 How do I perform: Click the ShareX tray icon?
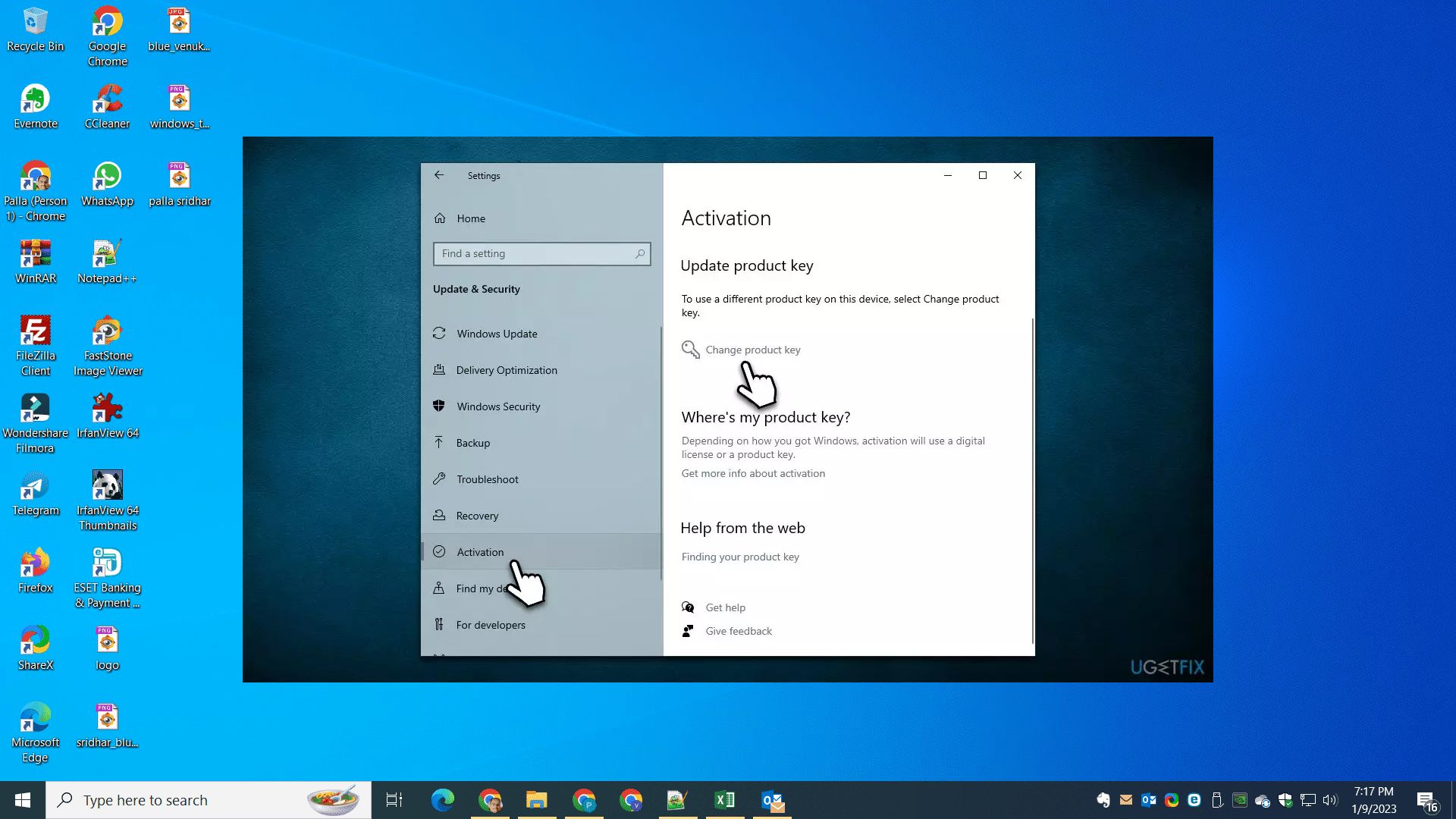[x=1172, y=800]
